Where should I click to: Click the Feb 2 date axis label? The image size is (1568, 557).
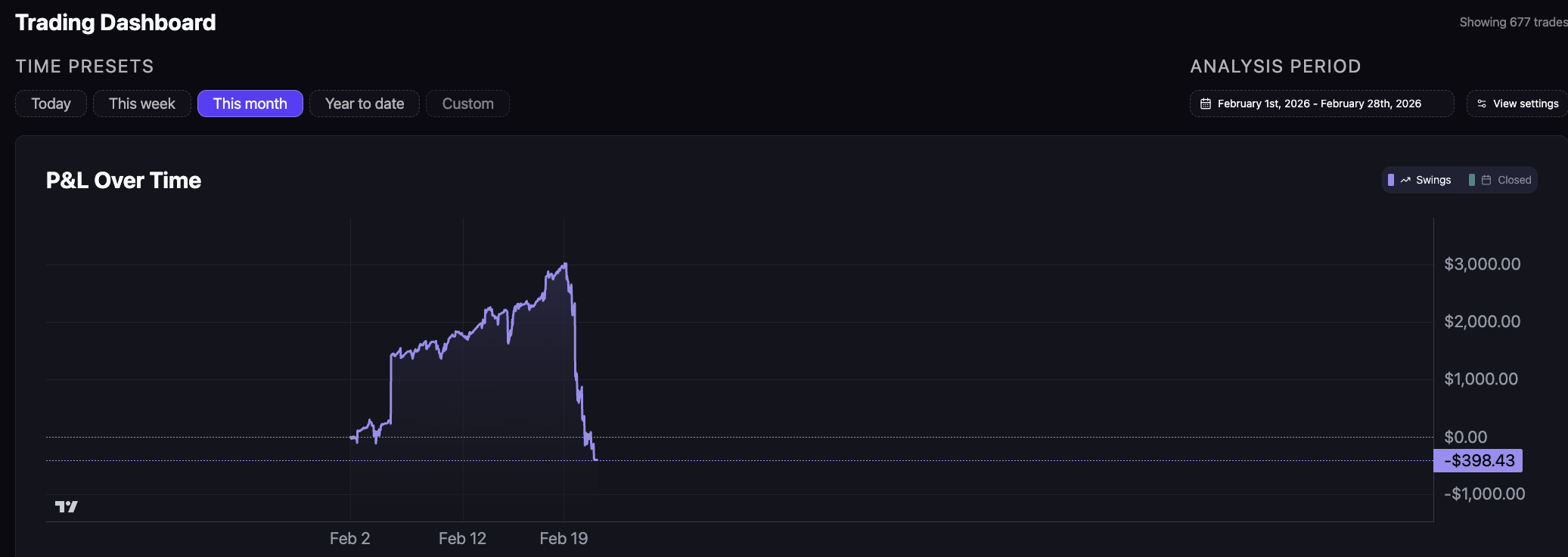[x=349, y=539]
